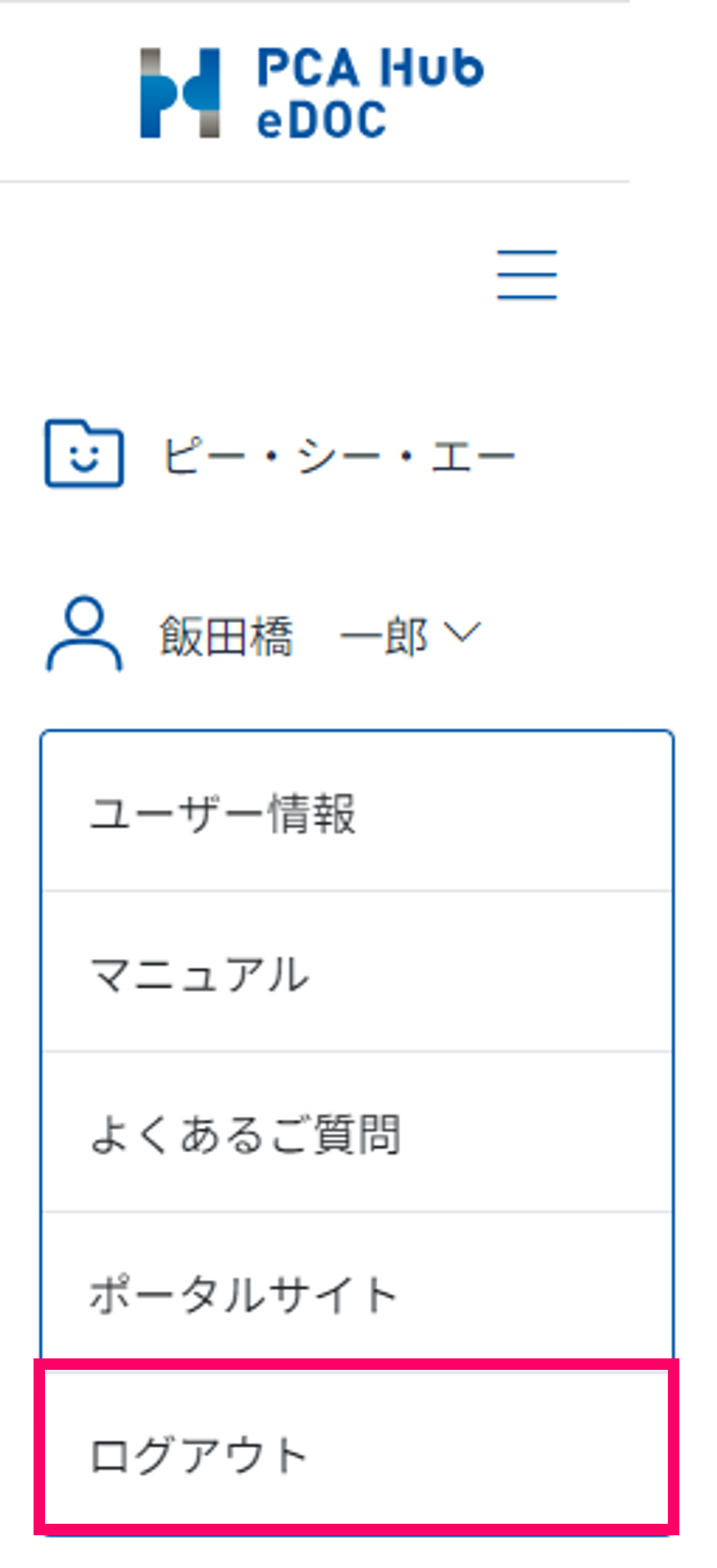The image size is (717, 1568).
Task: Click the user name 飯田橋
Action: (x=226, y=637)
